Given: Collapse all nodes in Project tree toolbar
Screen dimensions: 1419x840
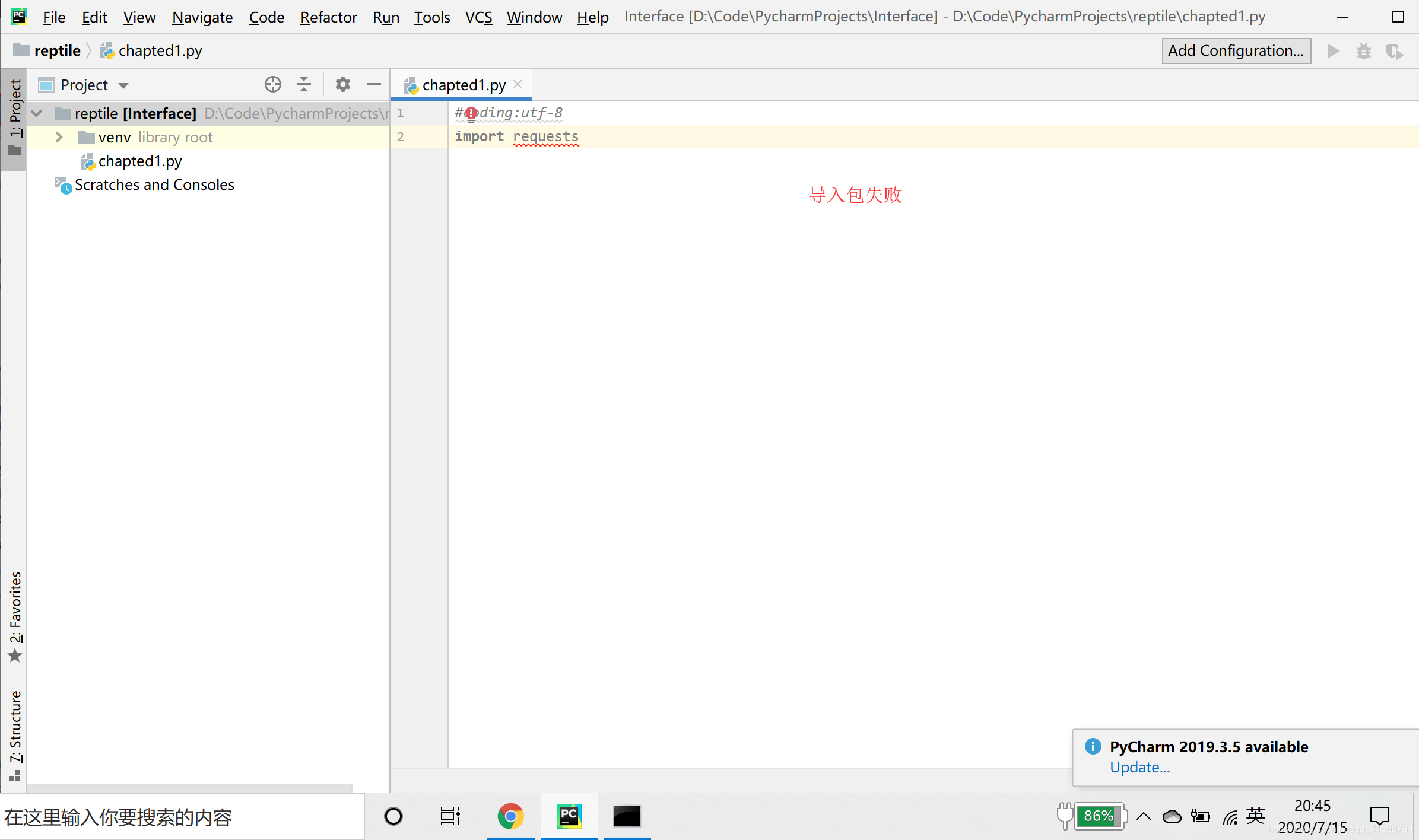Looking at the screenshot, I should (x=304, y=84).
